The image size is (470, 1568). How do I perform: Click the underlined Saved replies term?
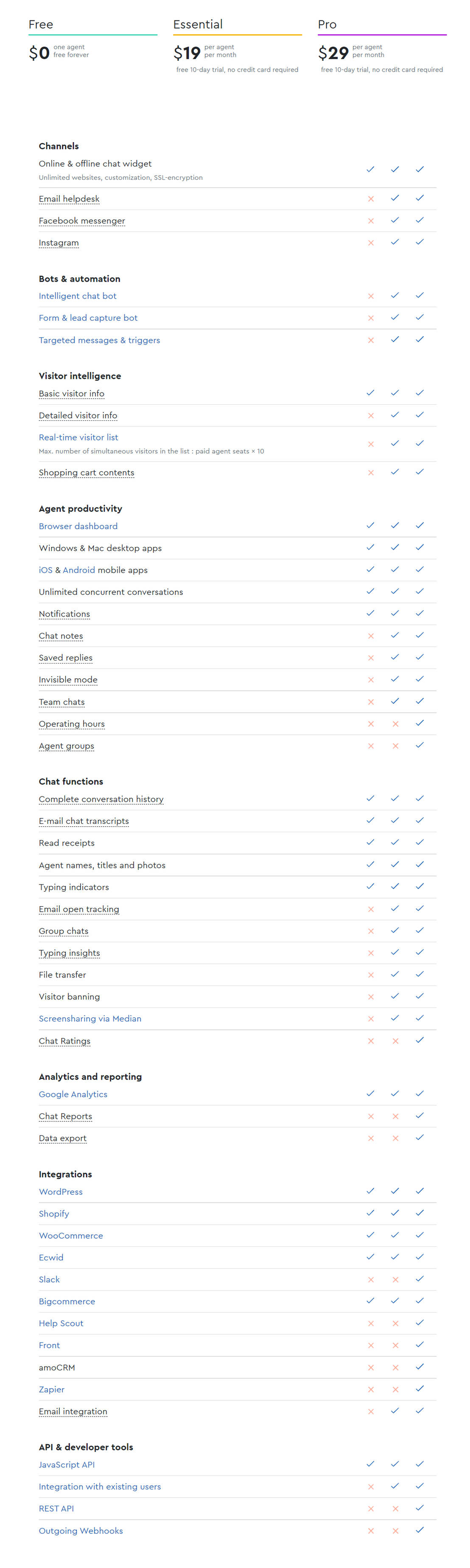click(65, 658)
